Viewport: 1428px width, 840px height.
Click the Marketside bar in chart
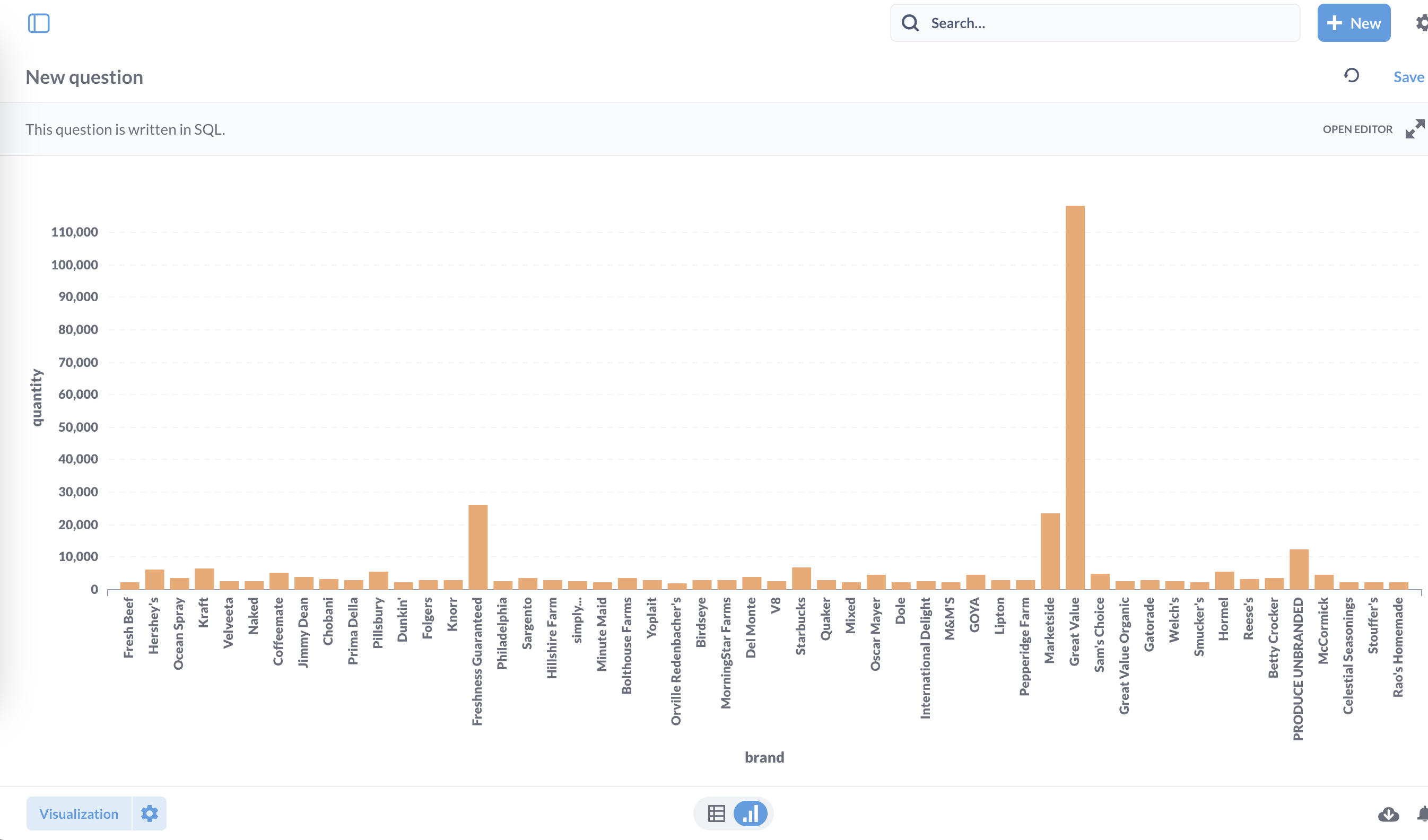1050,550
